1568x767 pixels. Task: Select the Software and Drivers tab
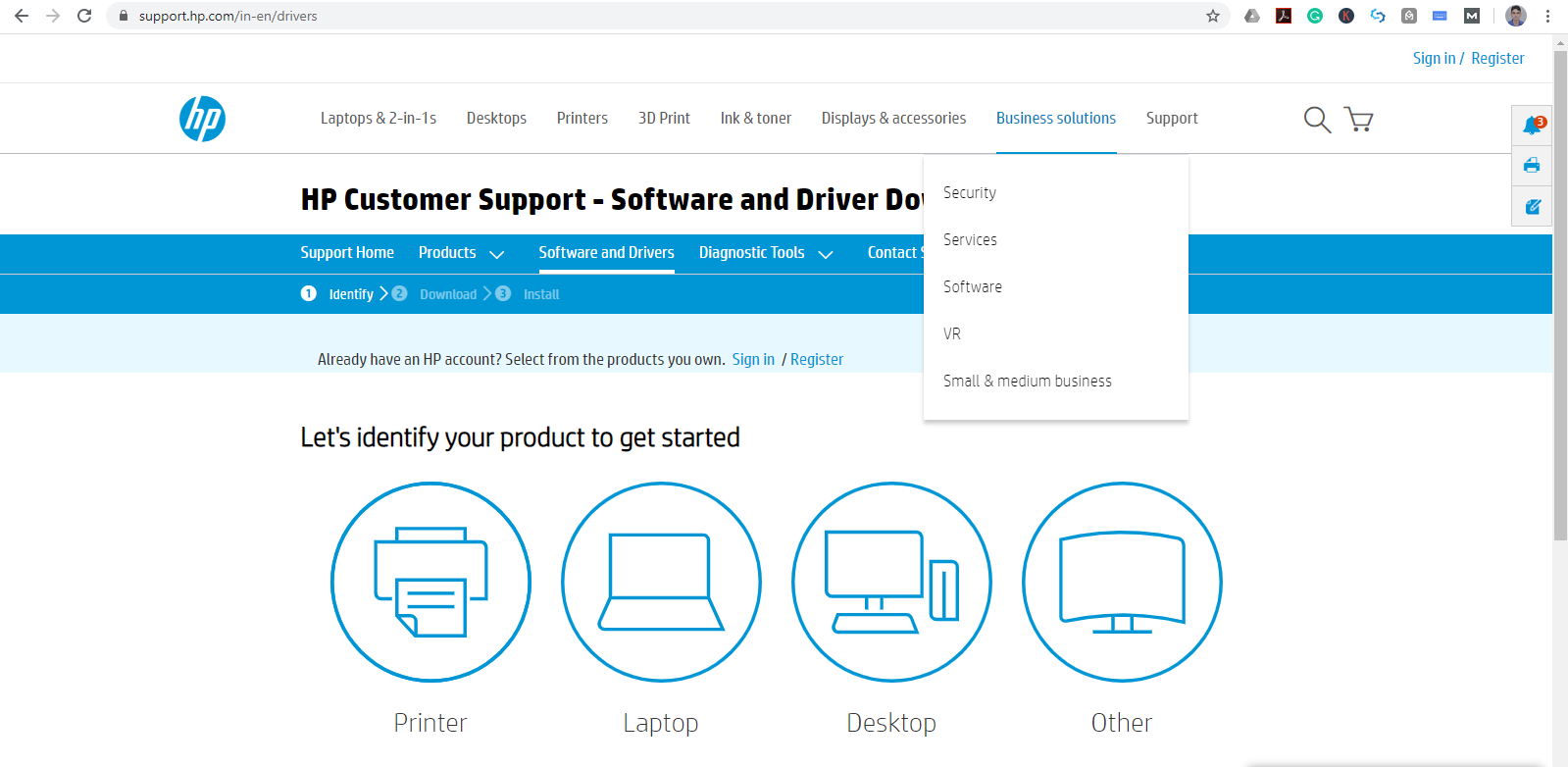point(606,252)
